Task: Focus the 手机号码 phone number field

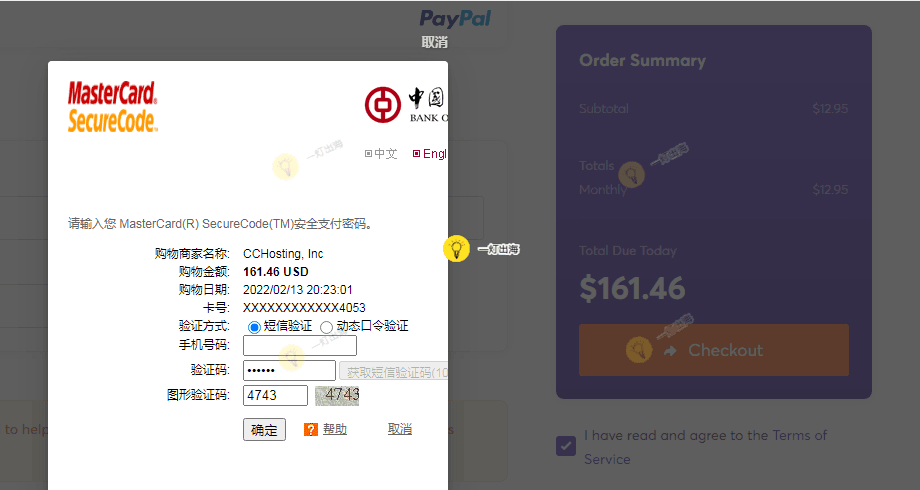Action: coord(300,345)
